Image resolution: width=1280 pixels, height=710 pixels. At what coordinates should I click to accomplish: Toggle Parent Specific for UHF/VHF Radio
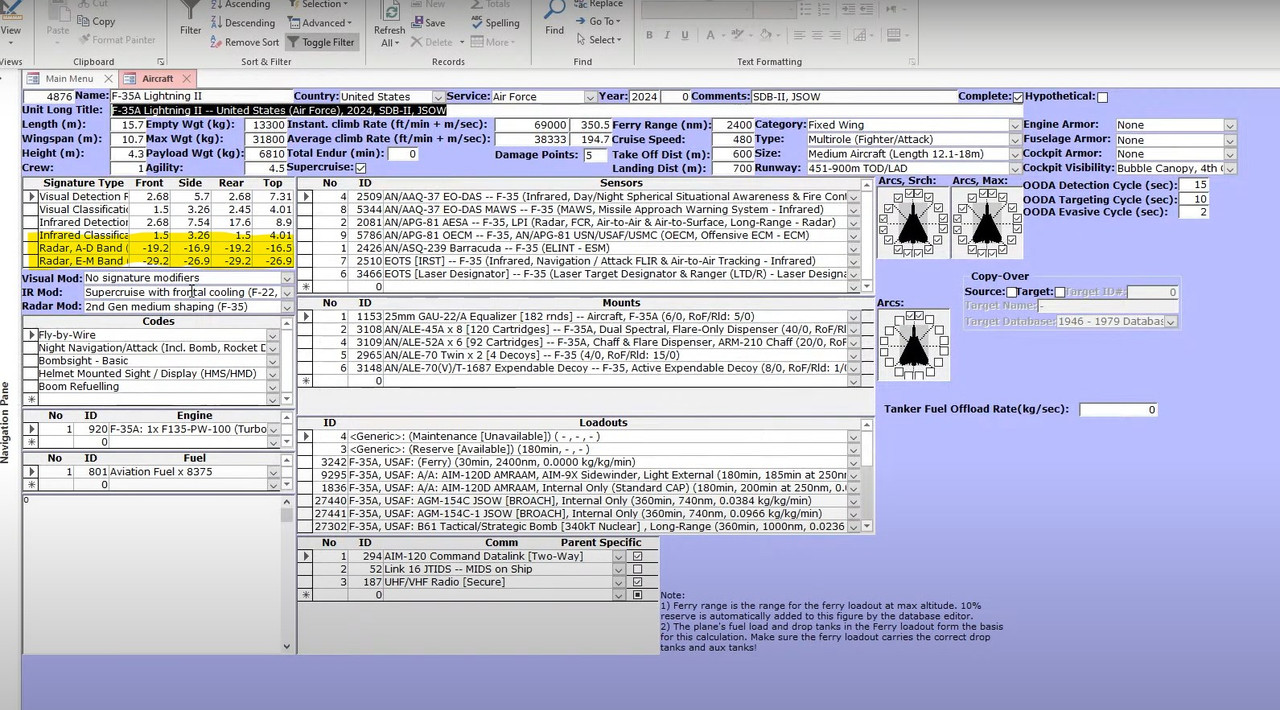[x=637, y=582]
